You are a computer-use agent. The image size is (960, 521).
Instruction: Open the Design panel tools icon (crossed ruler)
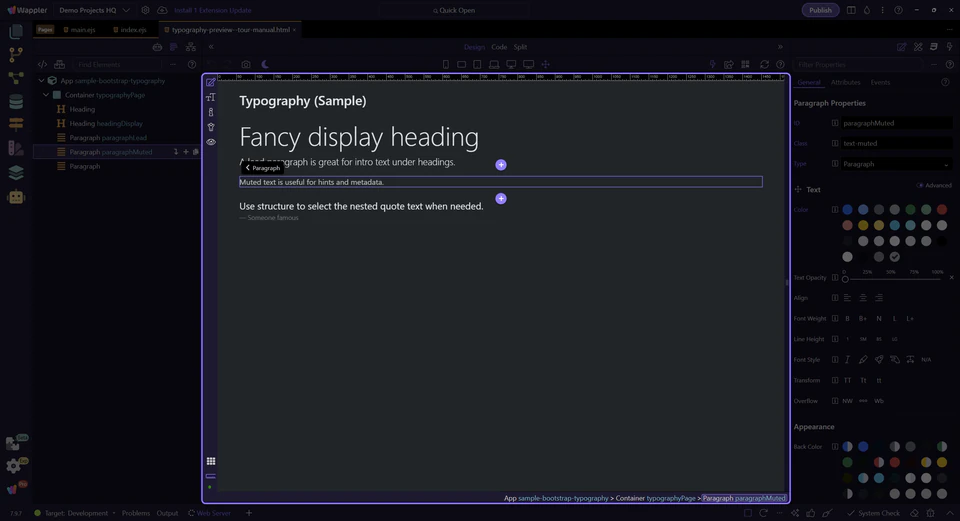click(x=918, y=47)
